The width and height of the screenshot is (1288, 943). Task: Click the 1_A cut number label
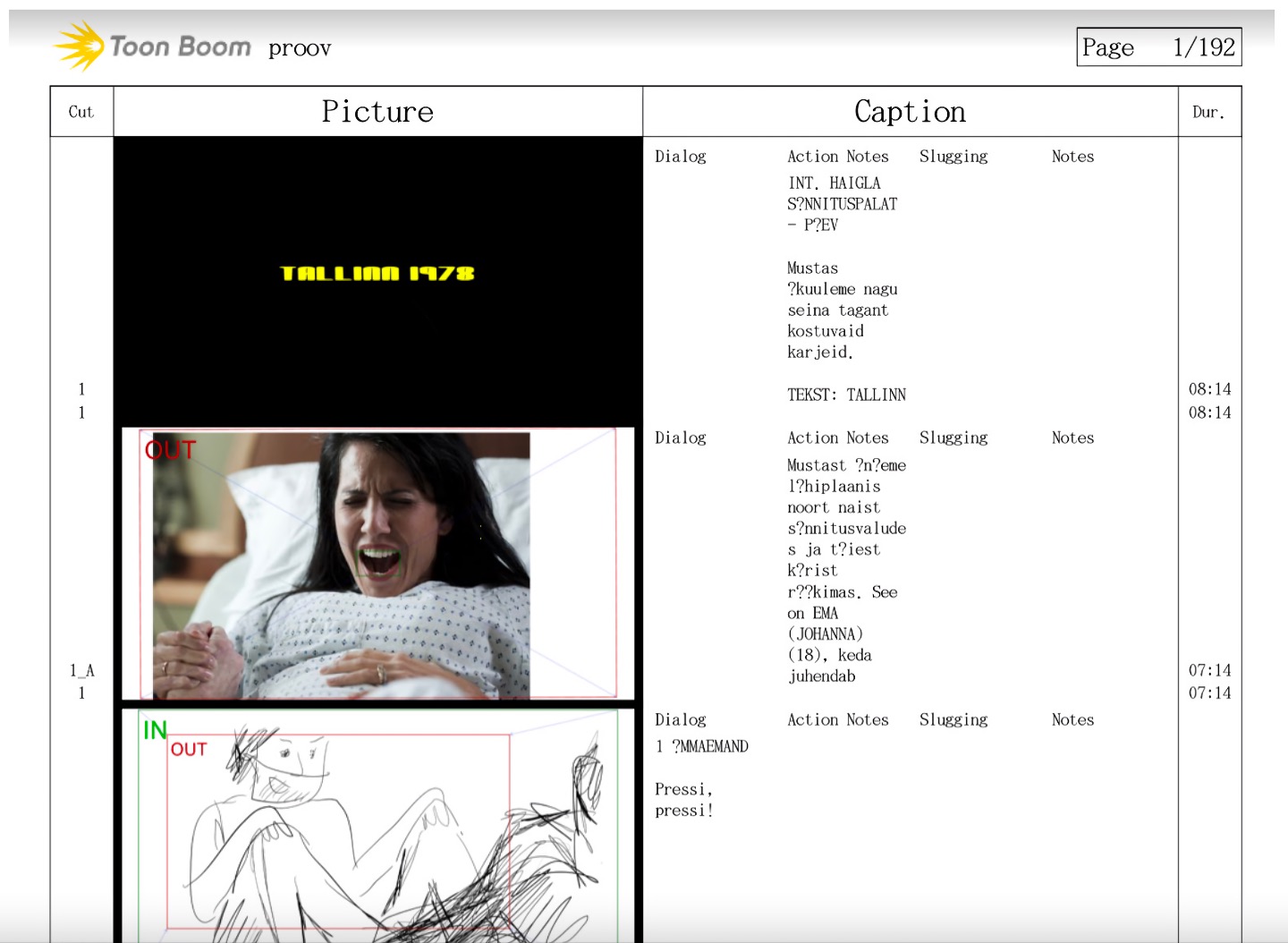point(81,670)
